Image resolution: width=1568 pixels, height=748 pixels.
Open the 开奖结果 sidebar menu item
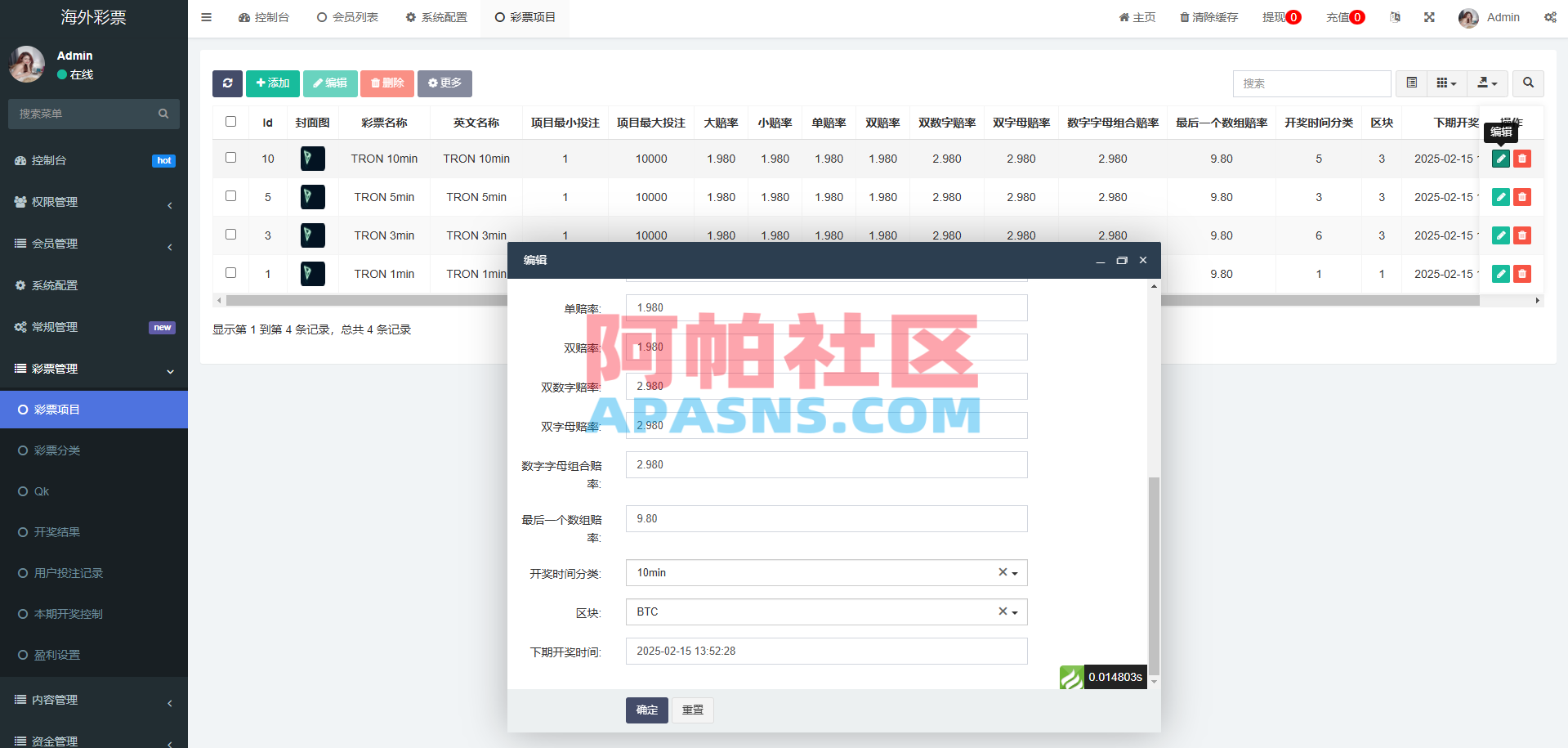(57, 531)
